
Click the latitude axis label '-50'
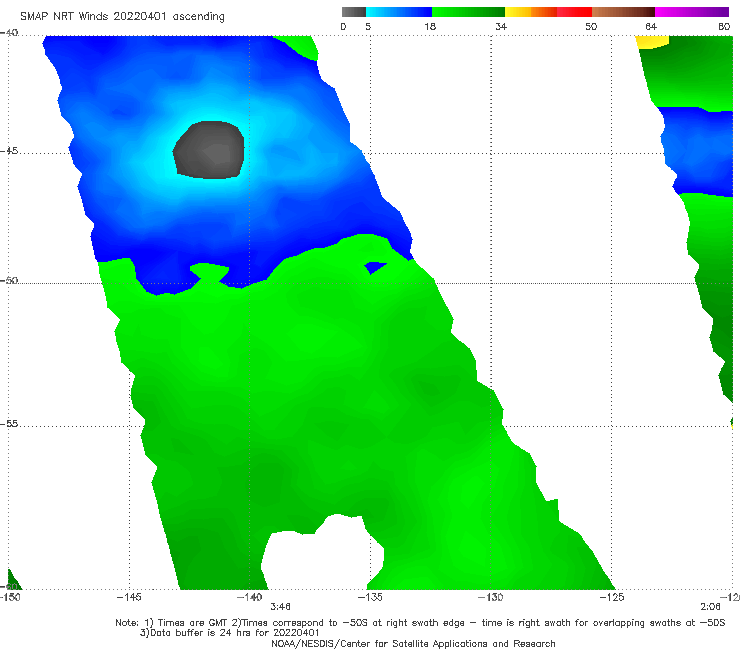coord(9,280)
